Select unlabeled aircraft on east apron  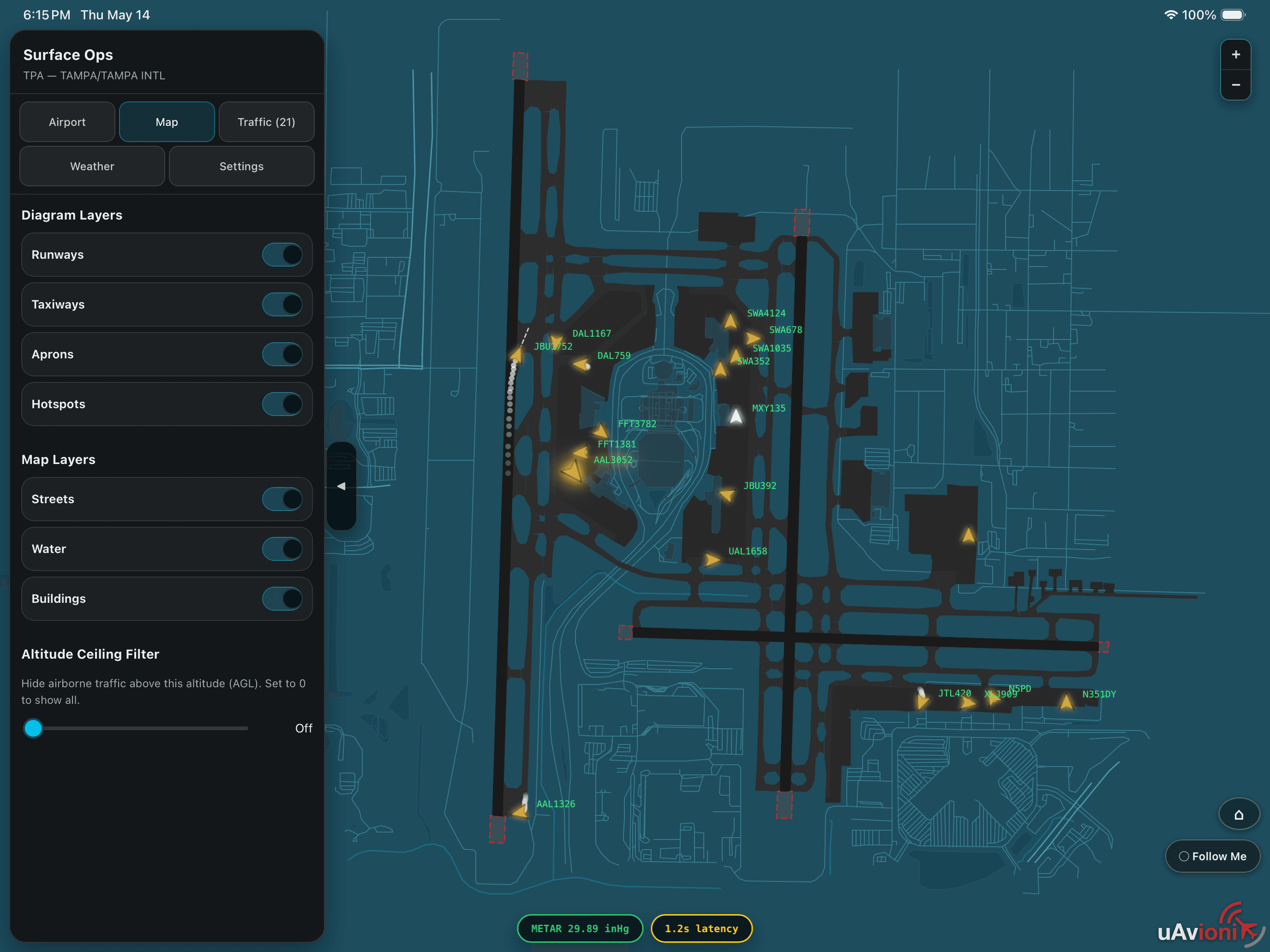point(968,535)
